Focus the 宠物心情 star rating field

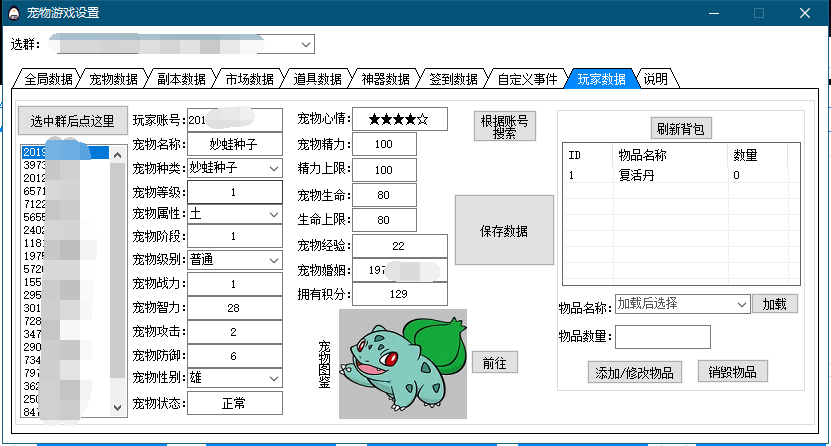pos(400,119)
